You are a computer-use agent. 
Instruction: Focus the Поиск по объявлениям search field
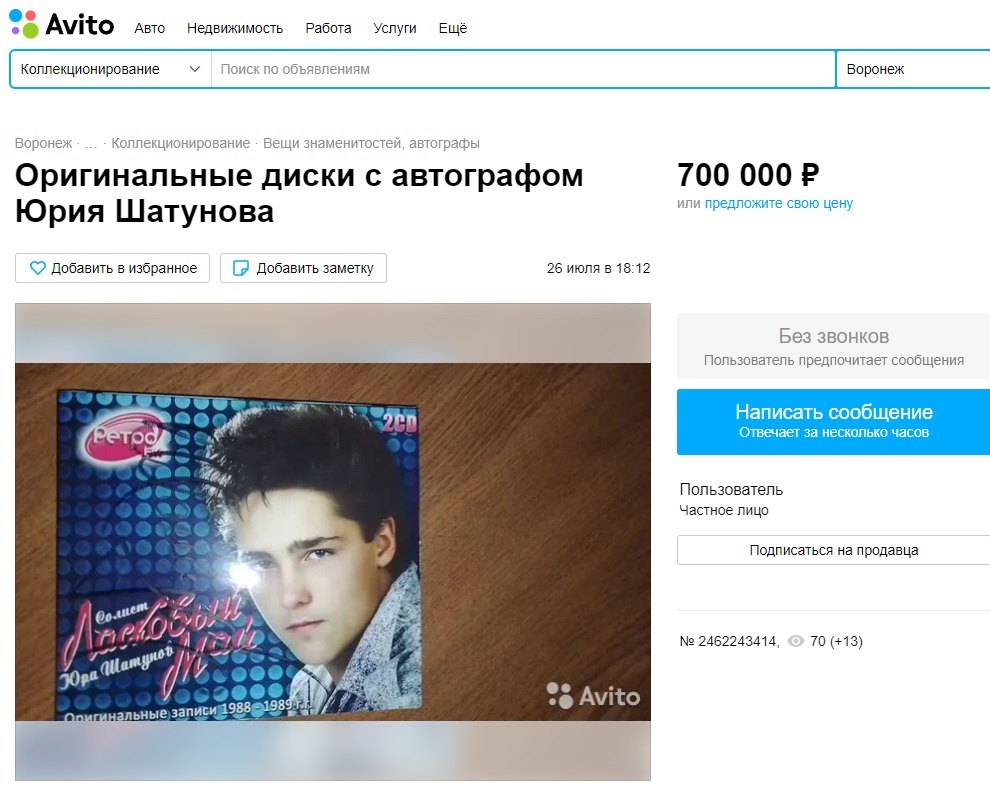[523, 69]
